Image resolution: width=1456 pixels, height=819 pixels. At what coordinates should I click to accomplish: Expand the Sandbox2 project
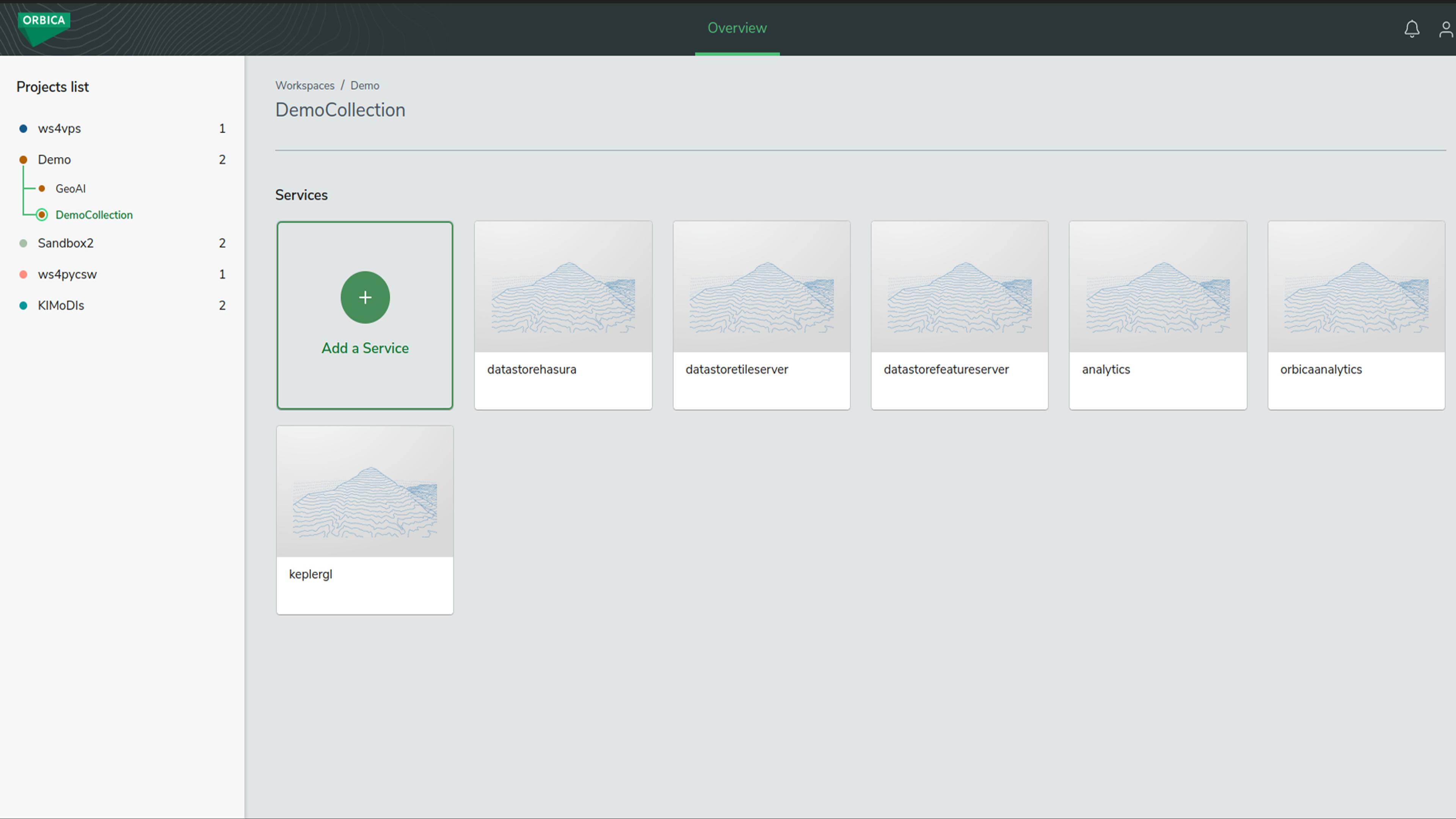tap(66, 243)
